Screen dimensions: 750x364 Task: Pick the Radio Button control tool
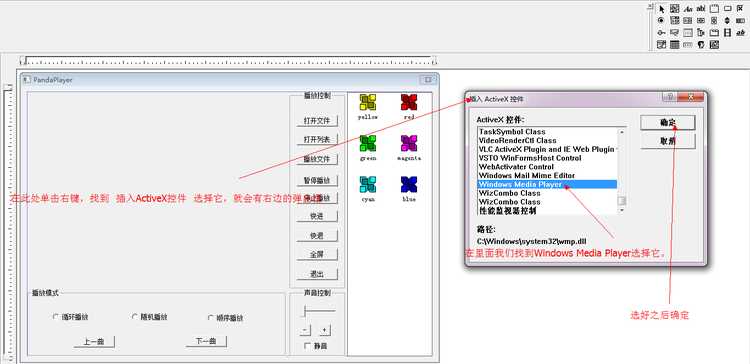(x=661, y=21)
